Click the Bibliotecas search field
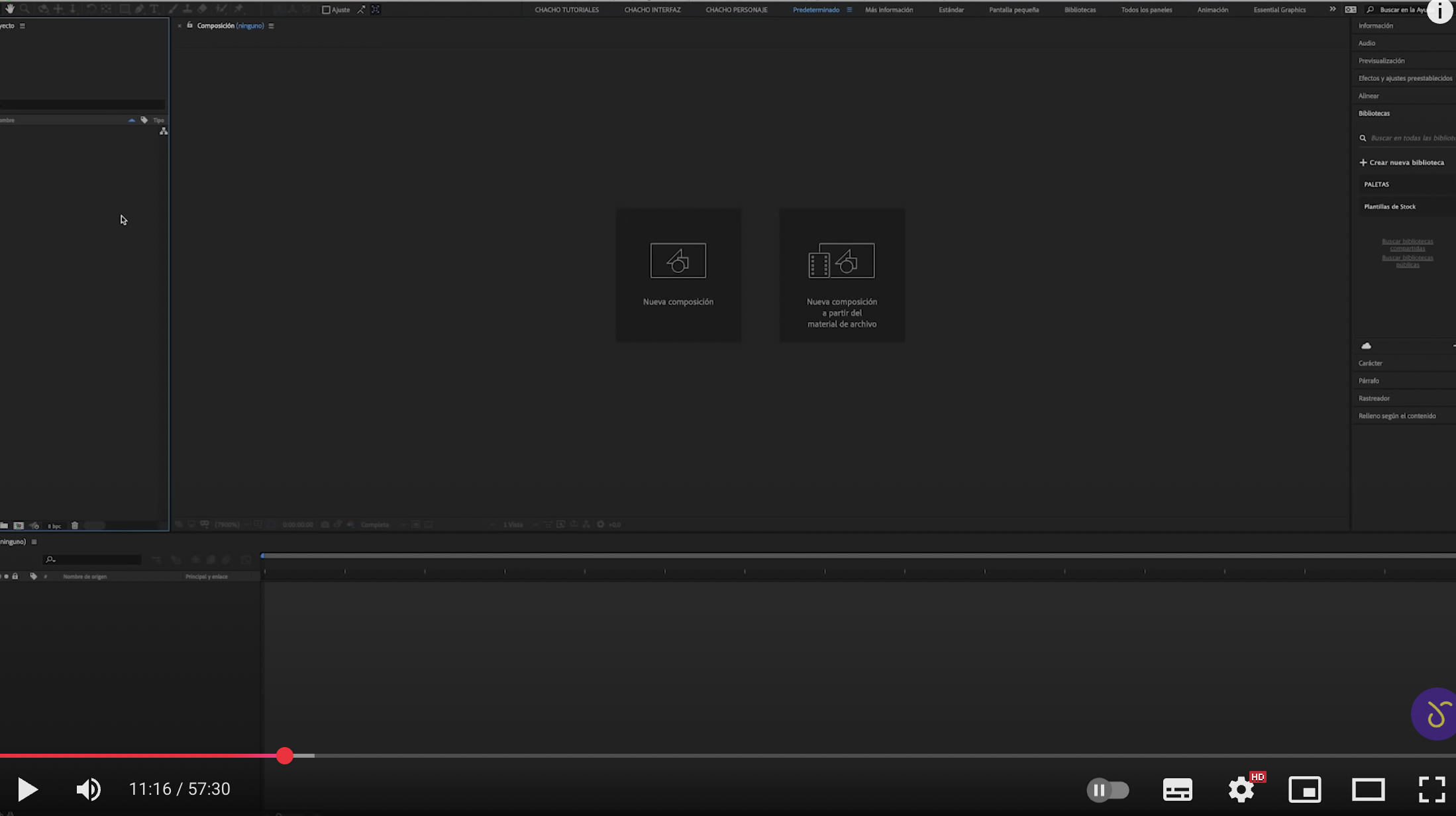 [x=1411, y=138]
